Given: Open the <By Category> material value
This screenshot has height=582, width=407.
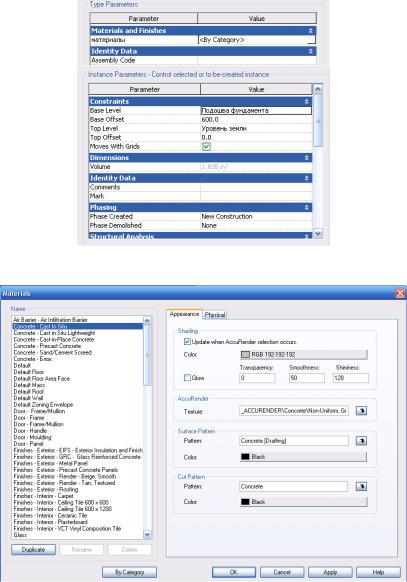Looking at the screenshot, I should click(257, 40).
